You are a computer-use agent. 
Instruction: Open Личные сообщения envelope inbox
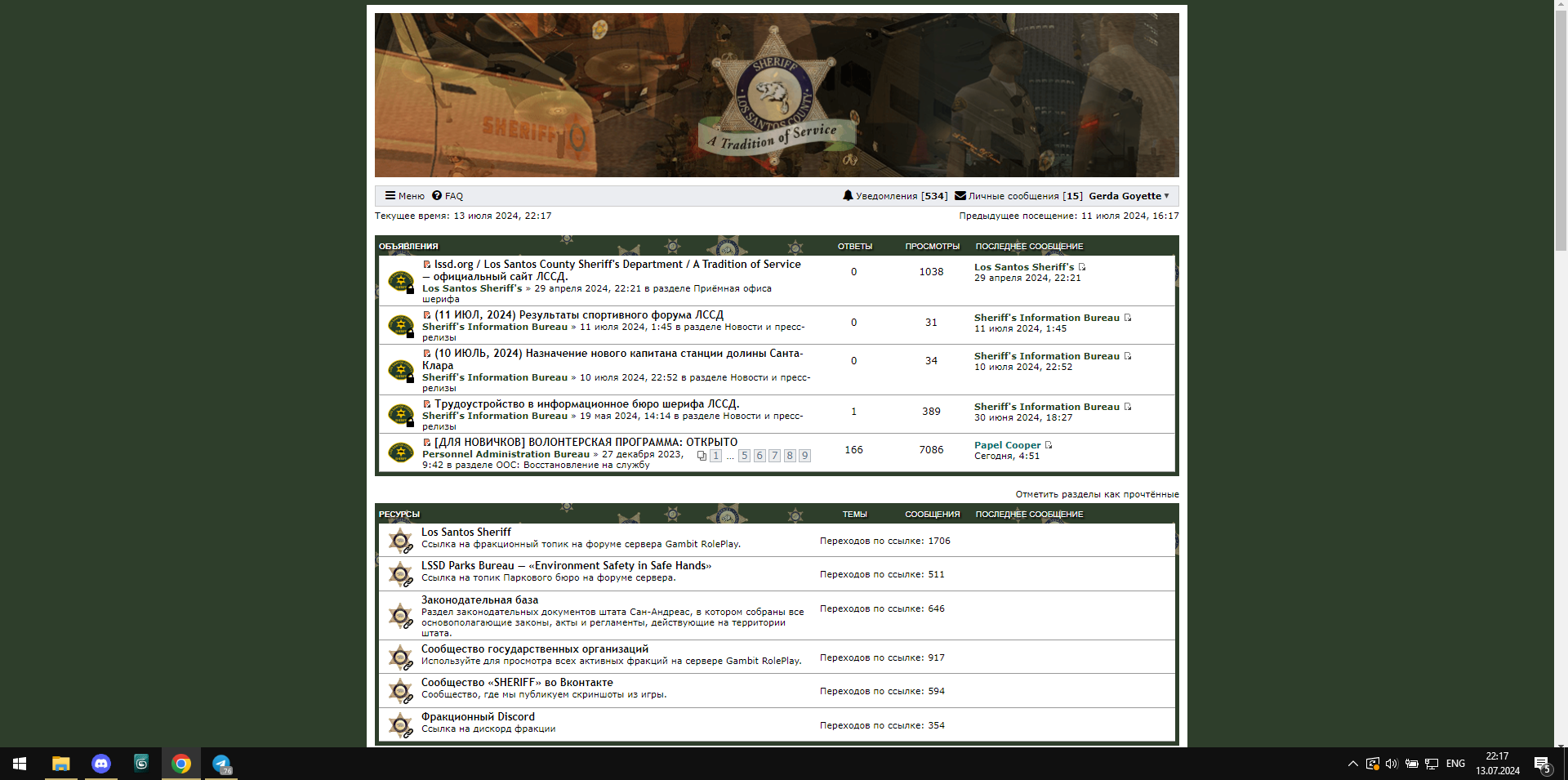1018,196
